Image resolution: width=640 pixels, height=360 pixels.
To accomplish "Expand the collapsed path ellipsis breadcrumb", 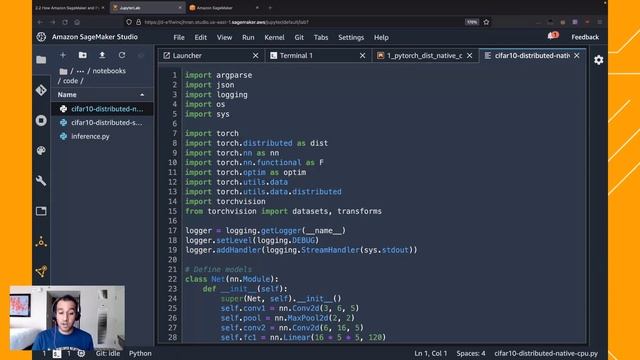I will coord(80,71).
